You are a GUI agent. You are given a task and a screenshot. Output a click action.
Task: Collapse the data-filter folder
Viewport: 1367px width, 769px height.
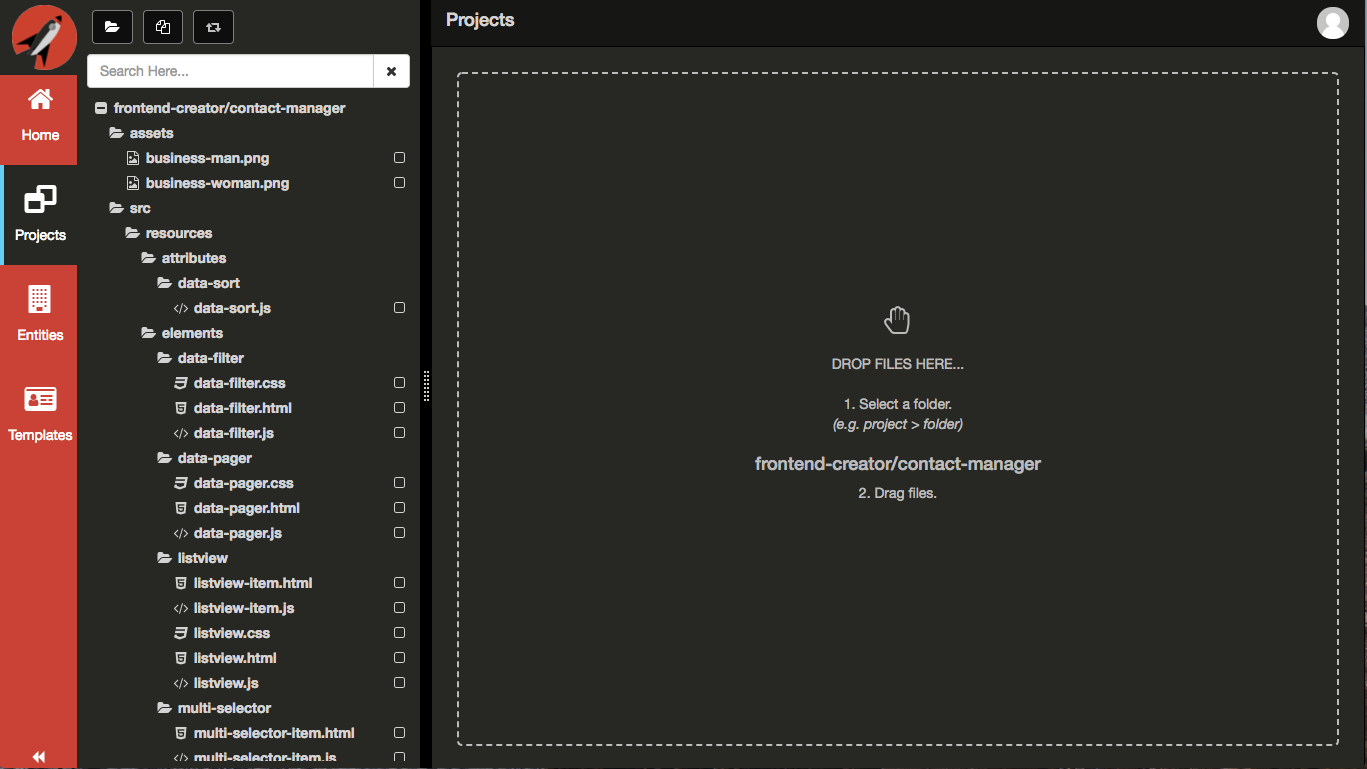164,358
